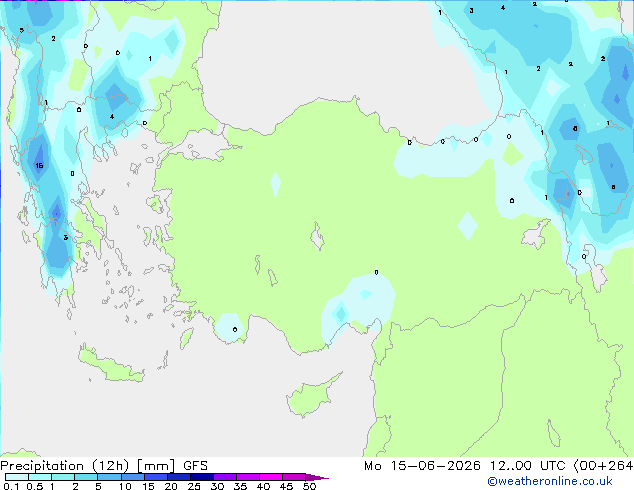This screenshot has width=634, height=490.
Task: Click the over-50 mm arrow at legend end
Action: pyautogui.click(x=317, y=477)
